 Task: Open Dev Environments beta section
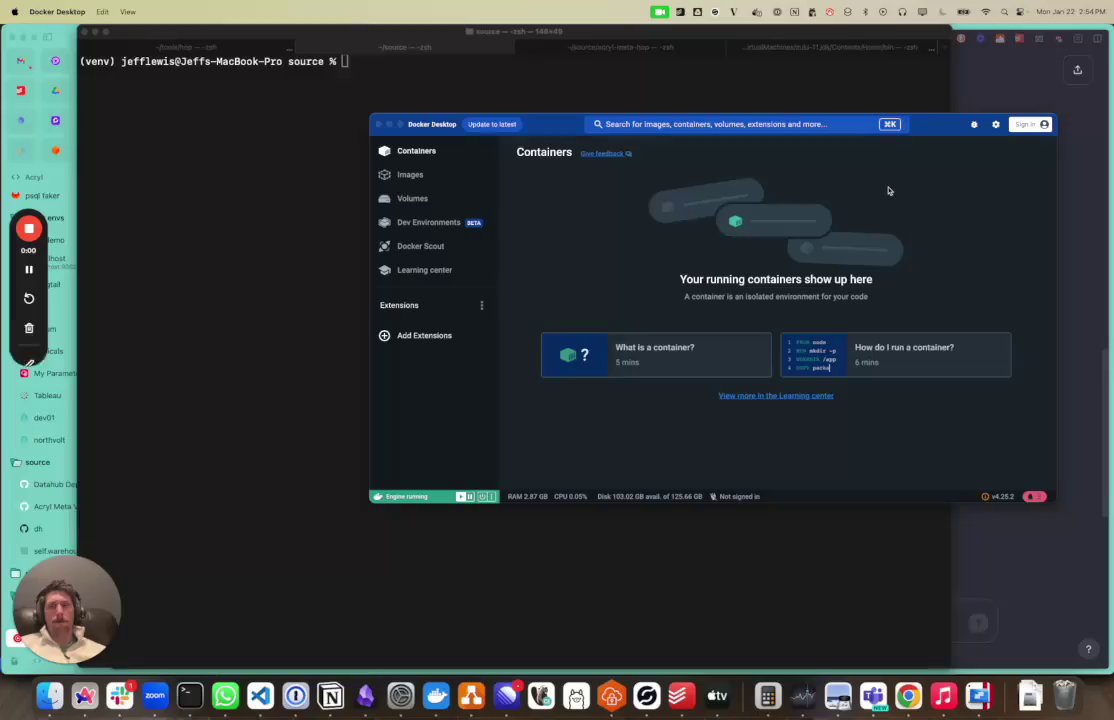tap(429, 222)
